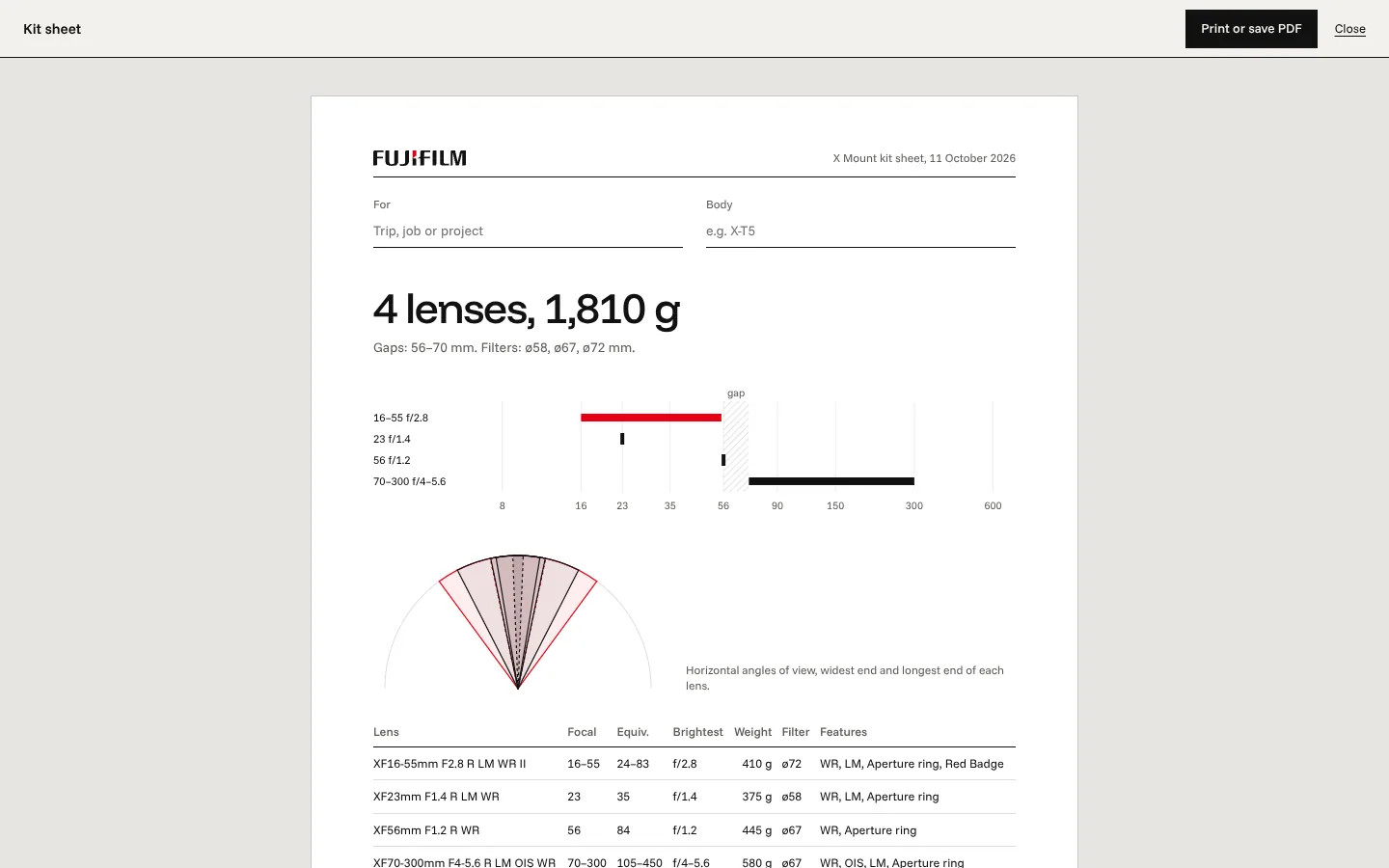Click the '24–83' equivalent focal cell

point(633,764)
